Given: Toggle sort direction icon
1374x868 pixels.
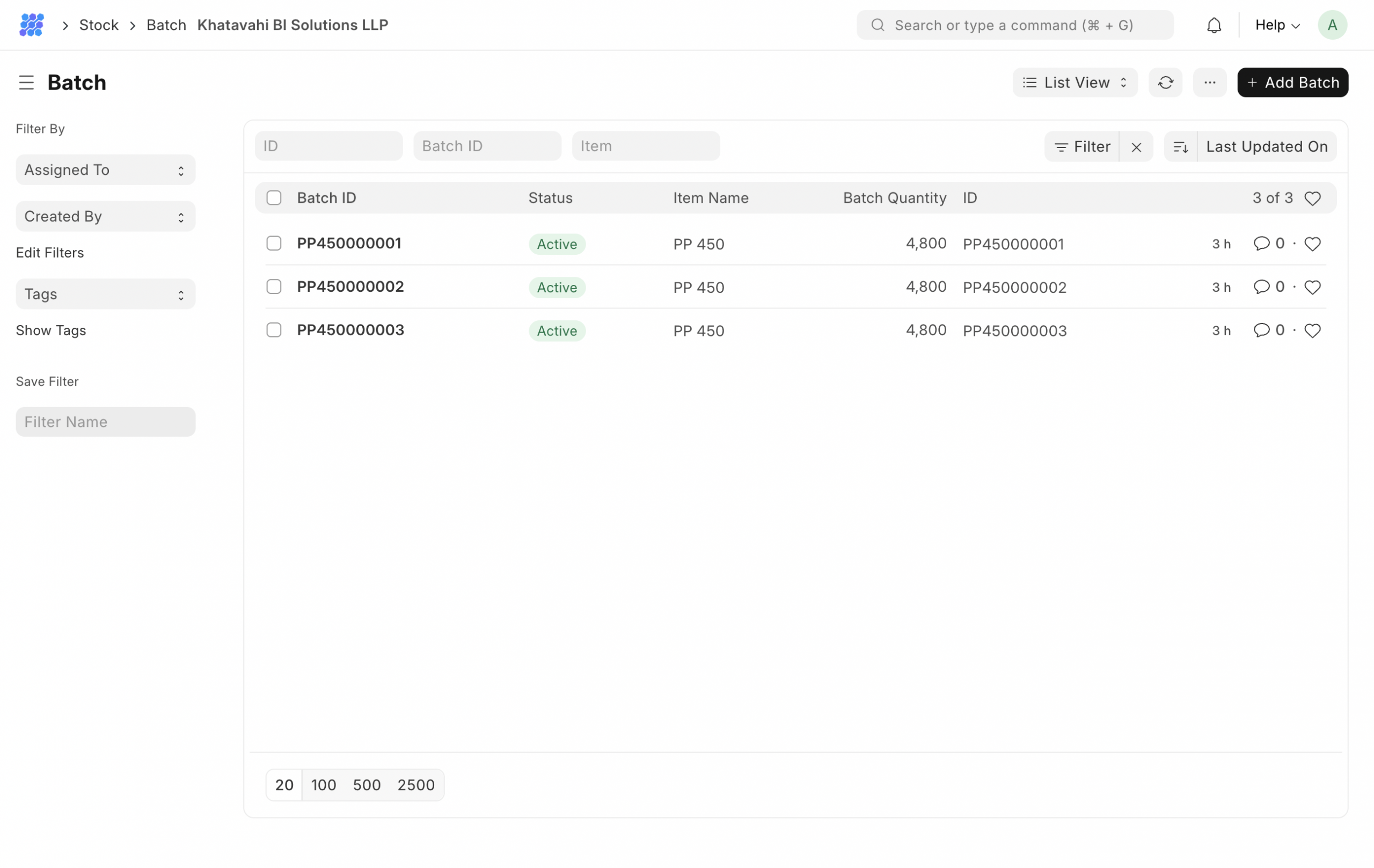Looking at the screenshot, I should tap(1180, 147).
